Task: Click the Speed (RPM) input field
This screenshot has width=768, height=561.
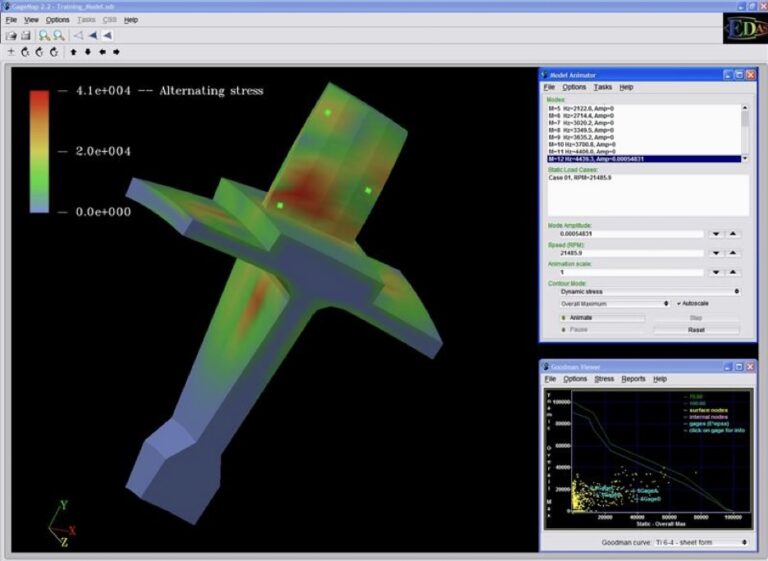Action: point(631,253)
